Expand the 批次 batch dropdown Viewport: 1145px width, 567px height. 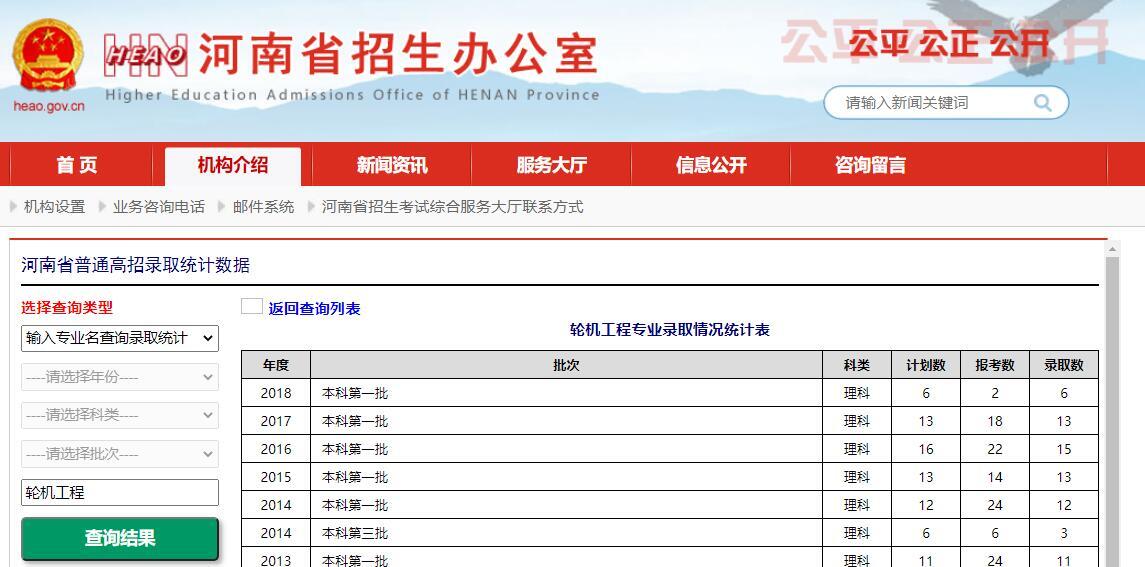120,454
